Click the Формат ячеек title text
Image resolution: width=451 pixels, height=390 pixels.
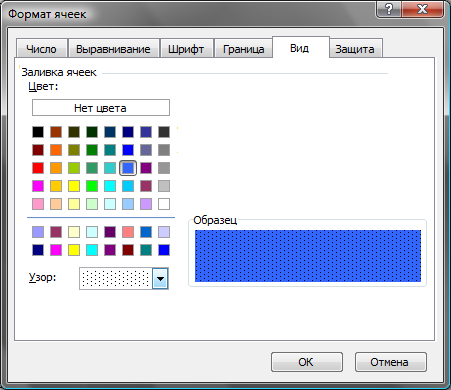pos(47,14)
